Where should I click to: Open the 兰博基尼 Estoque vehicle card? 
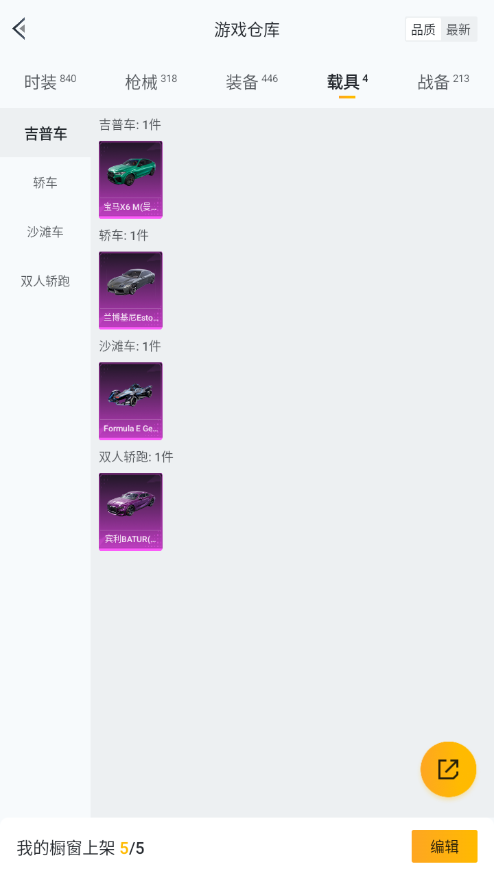click(x=131, y=290)
